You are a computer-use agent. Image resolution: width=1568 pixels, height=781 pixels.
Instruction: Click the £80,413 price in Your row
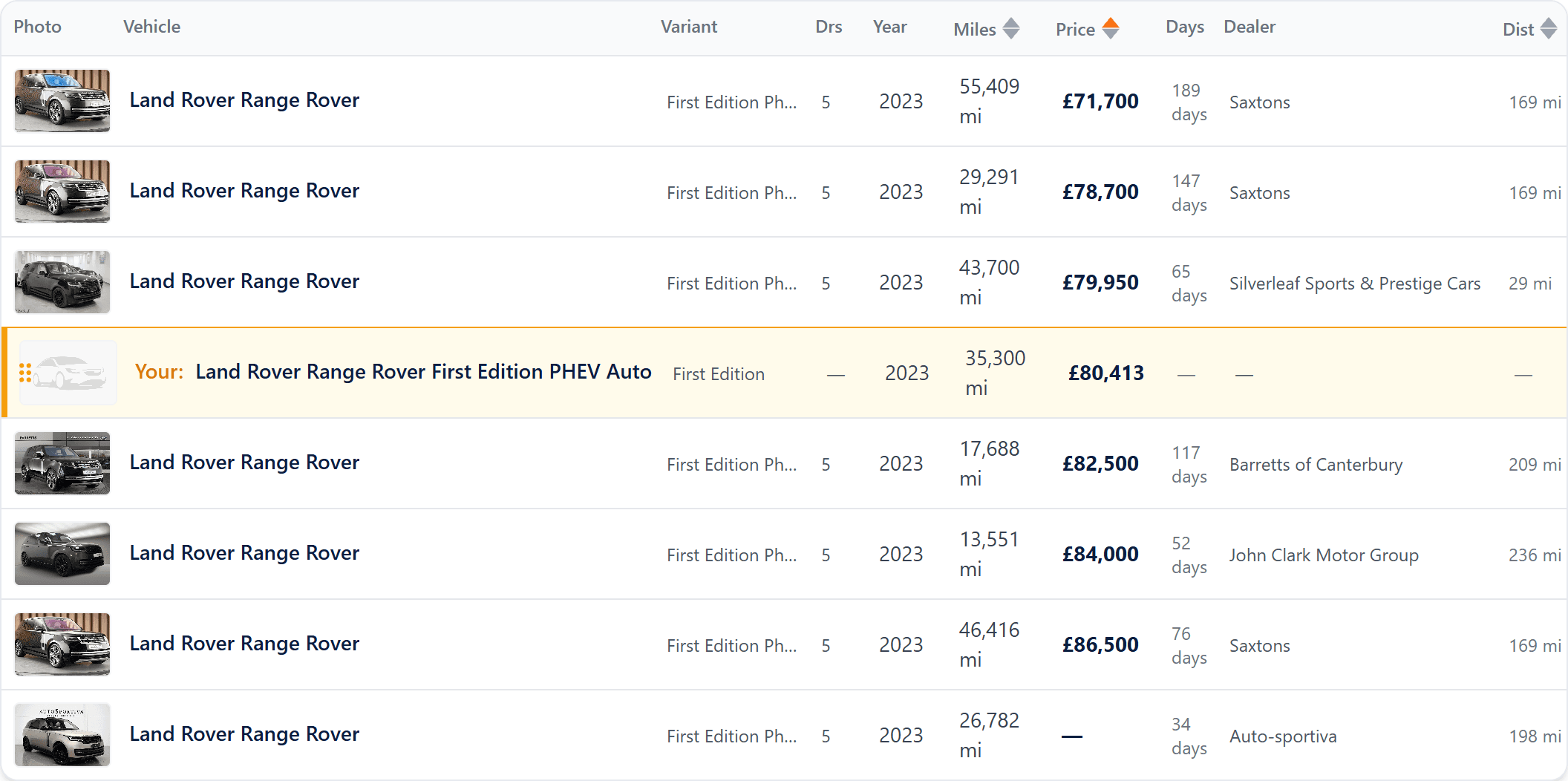click(1106, 373)
